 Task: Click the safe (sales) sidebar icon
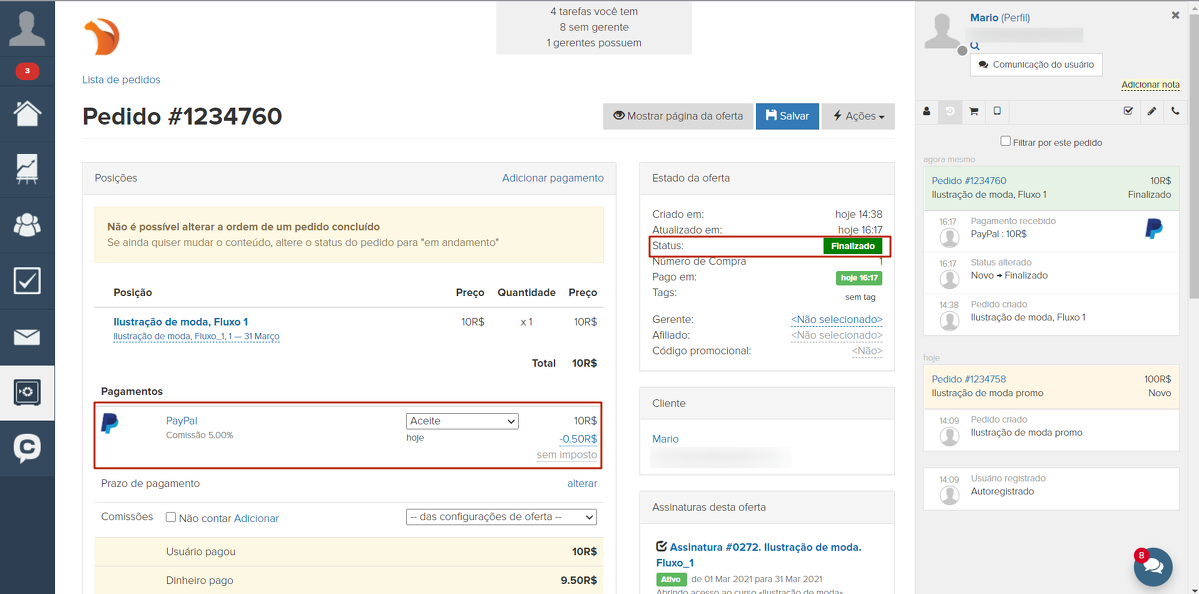pos(27,393)
